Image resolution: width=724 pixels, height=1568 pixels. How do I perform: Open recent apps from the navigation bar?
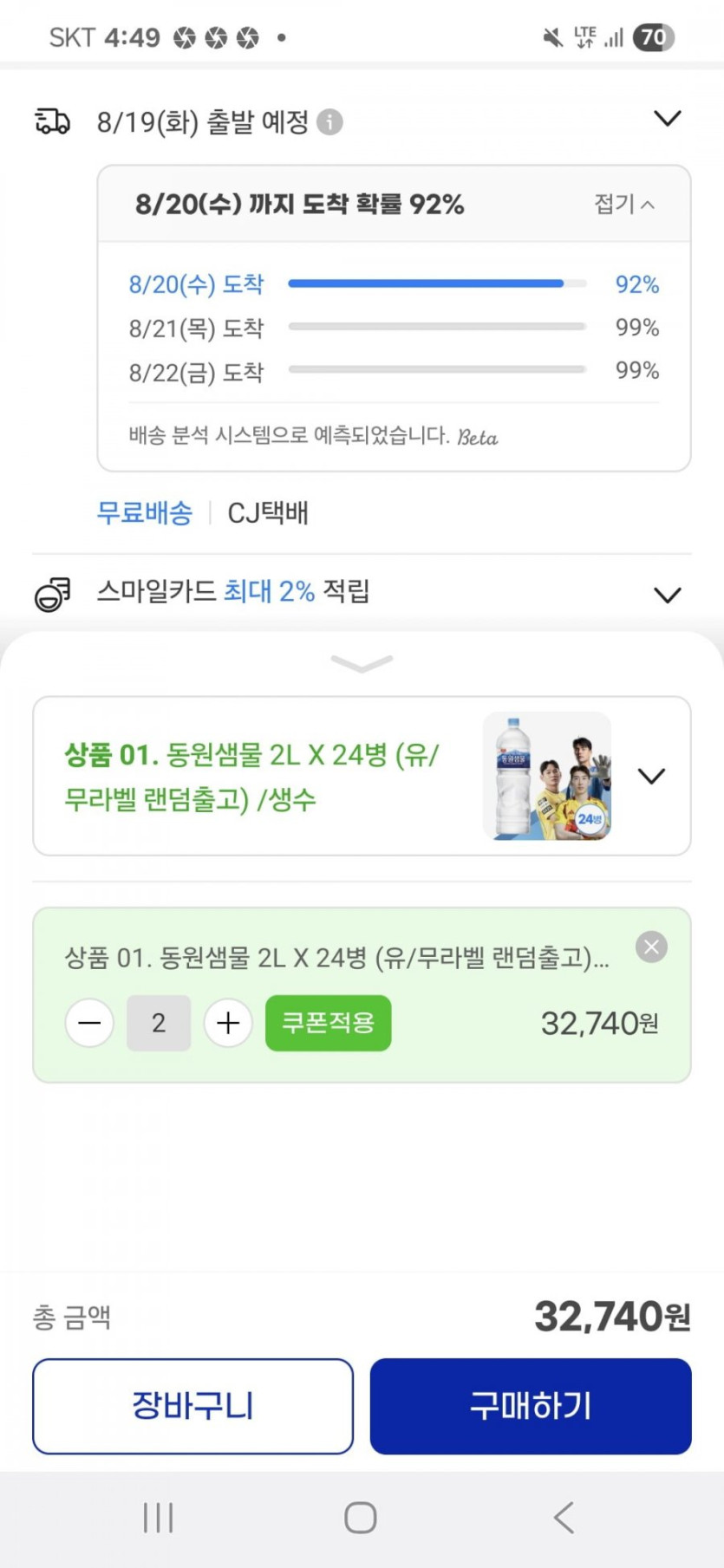pos(158,1517)
